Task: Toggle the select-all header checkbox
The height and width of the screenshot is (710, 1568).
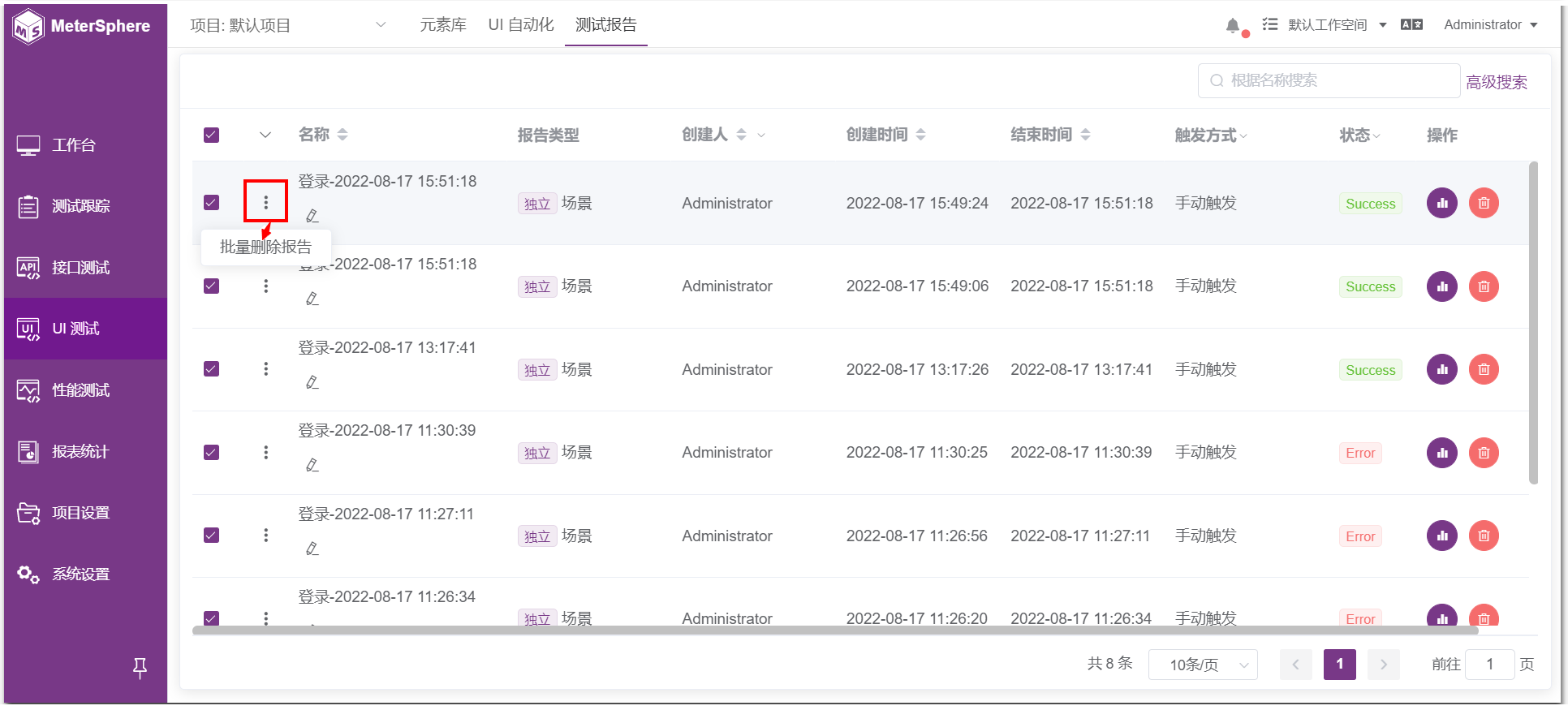Action: coord(212,135)
